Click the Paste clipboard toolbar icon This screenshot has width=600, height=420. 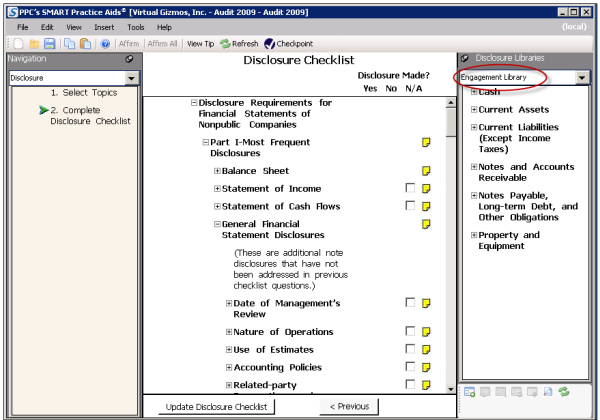coord(87,42)
